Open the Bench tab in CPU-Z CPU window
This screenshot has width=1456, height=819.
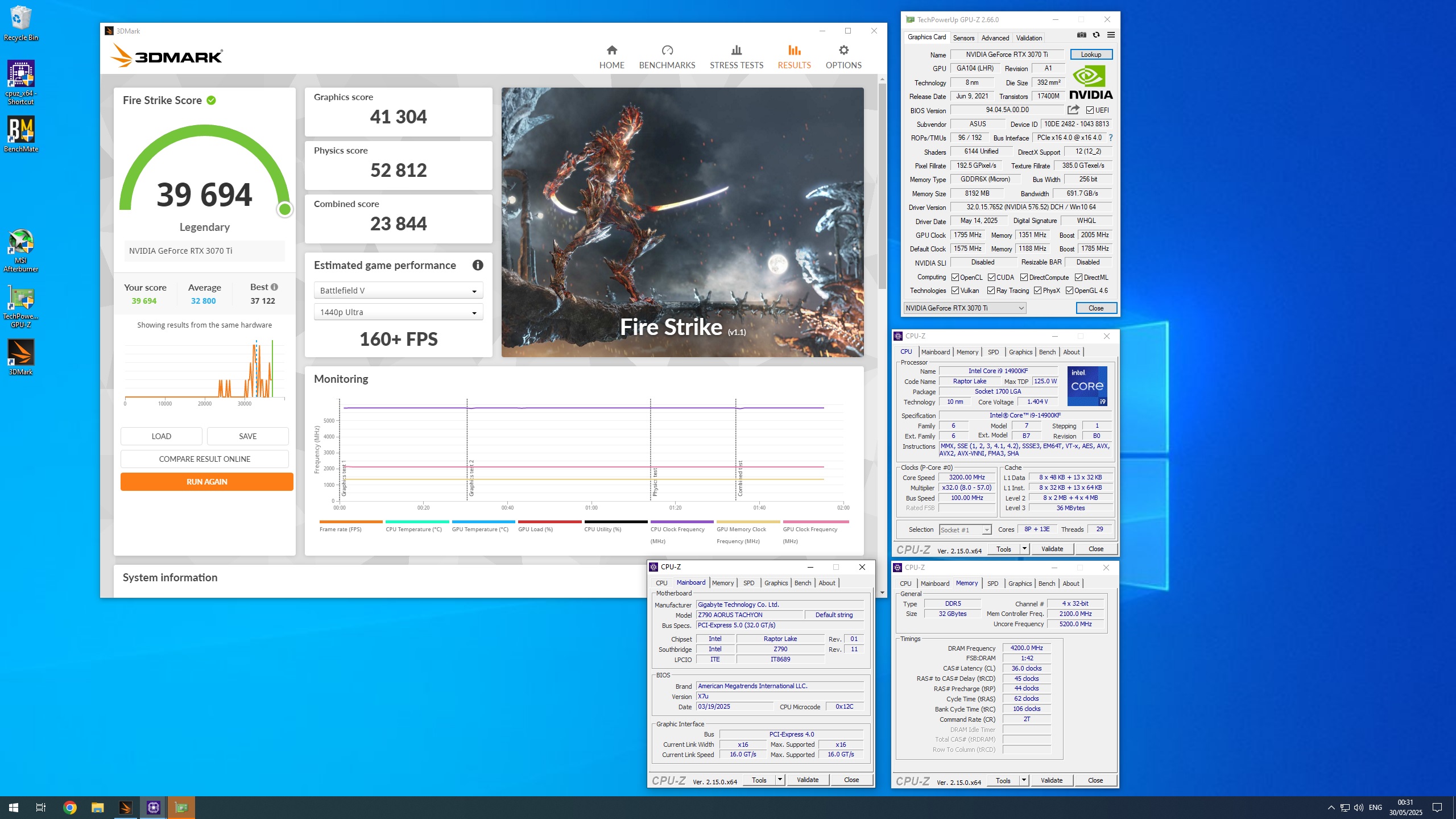click(x=1047, y=352)
